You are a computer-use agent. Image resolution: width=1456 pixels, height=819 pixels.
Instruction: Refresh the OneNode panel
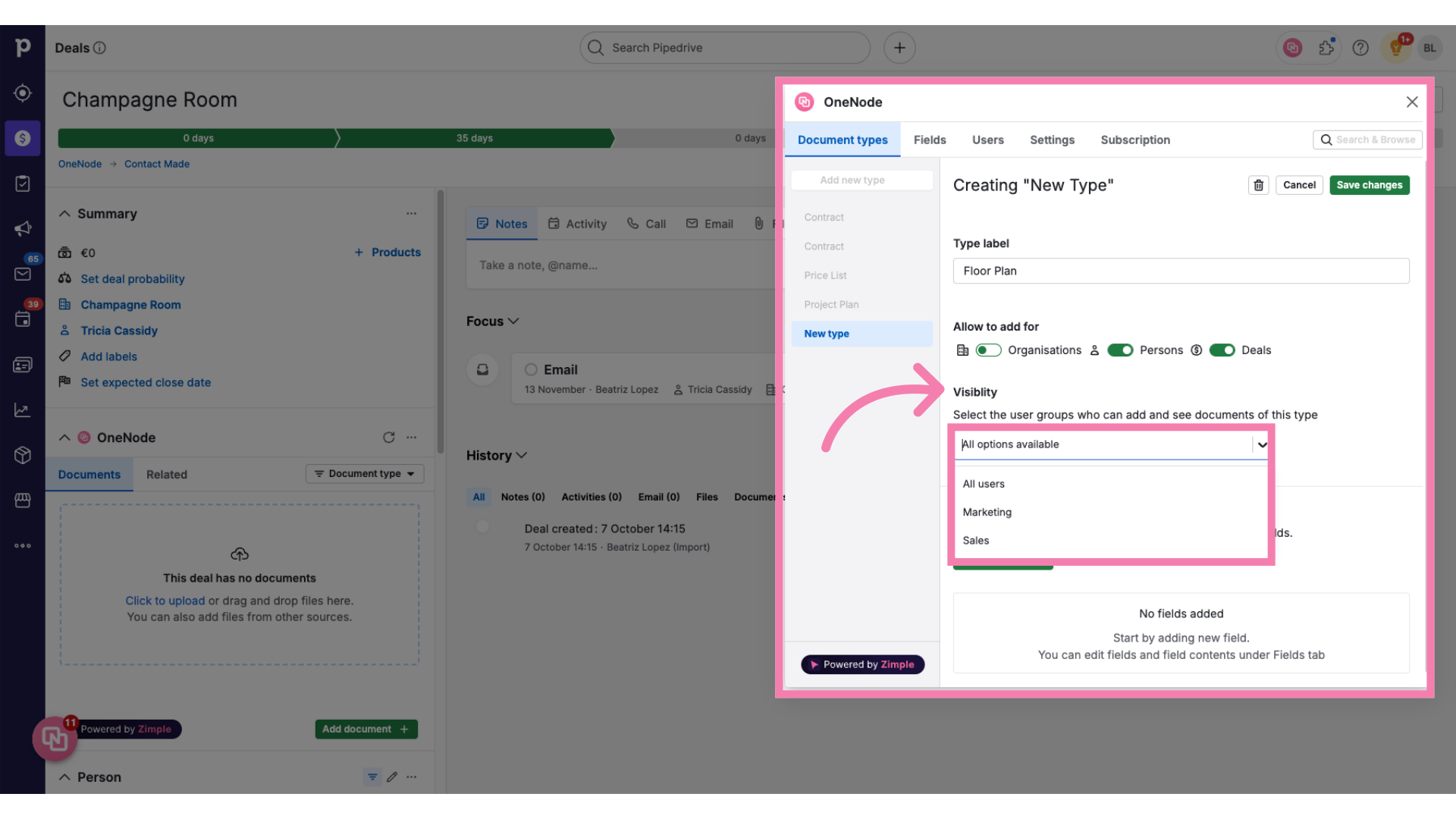point(388,438)
